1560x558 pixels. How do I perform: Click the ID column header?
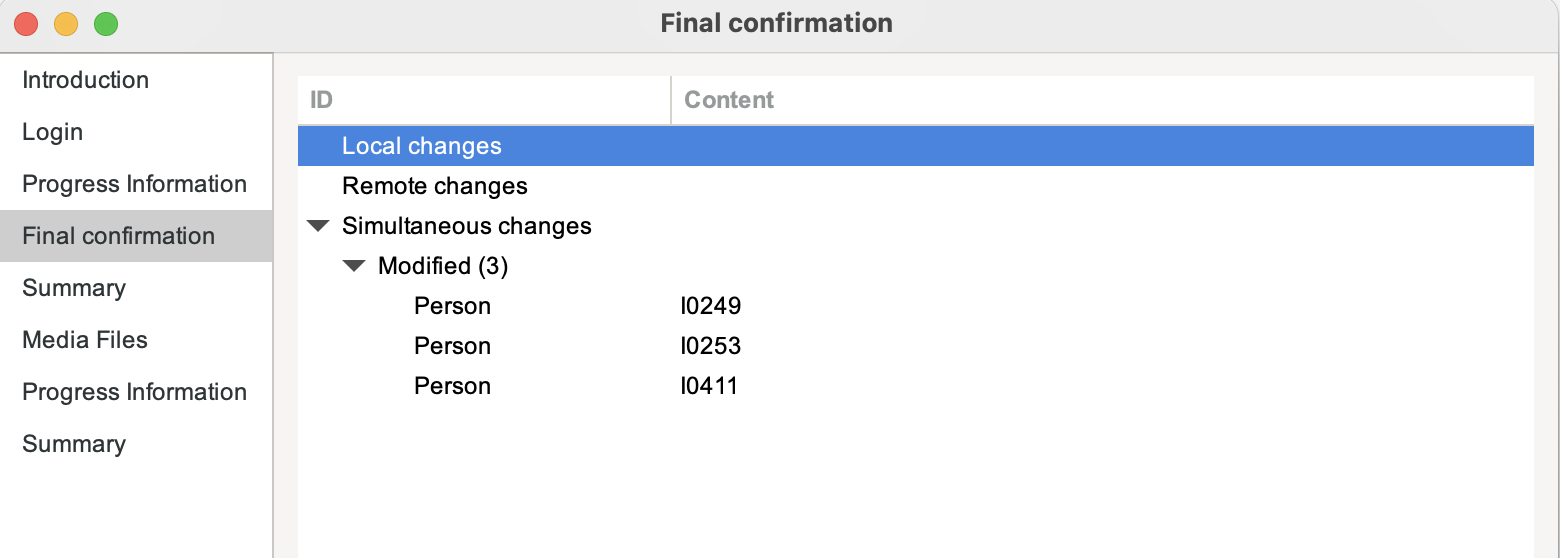click(321, 100)
